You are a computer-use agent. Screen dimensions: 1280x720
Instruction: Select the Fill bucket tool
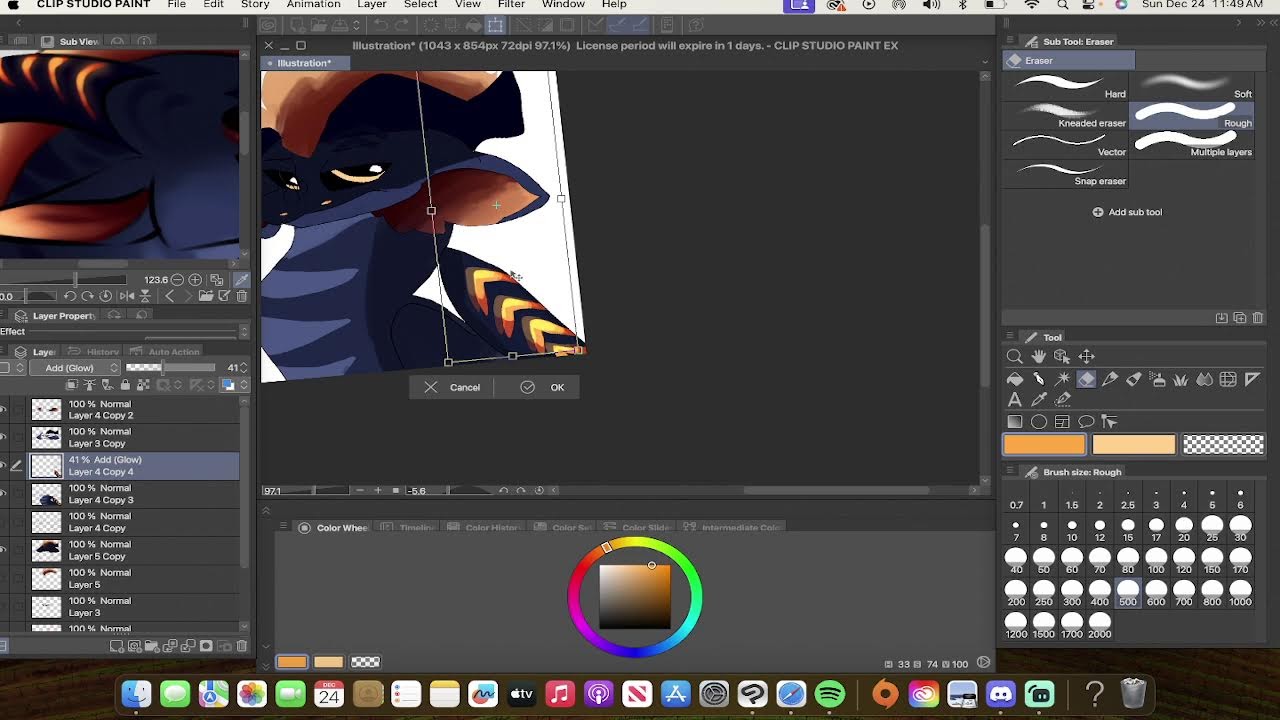(1014, 379)
